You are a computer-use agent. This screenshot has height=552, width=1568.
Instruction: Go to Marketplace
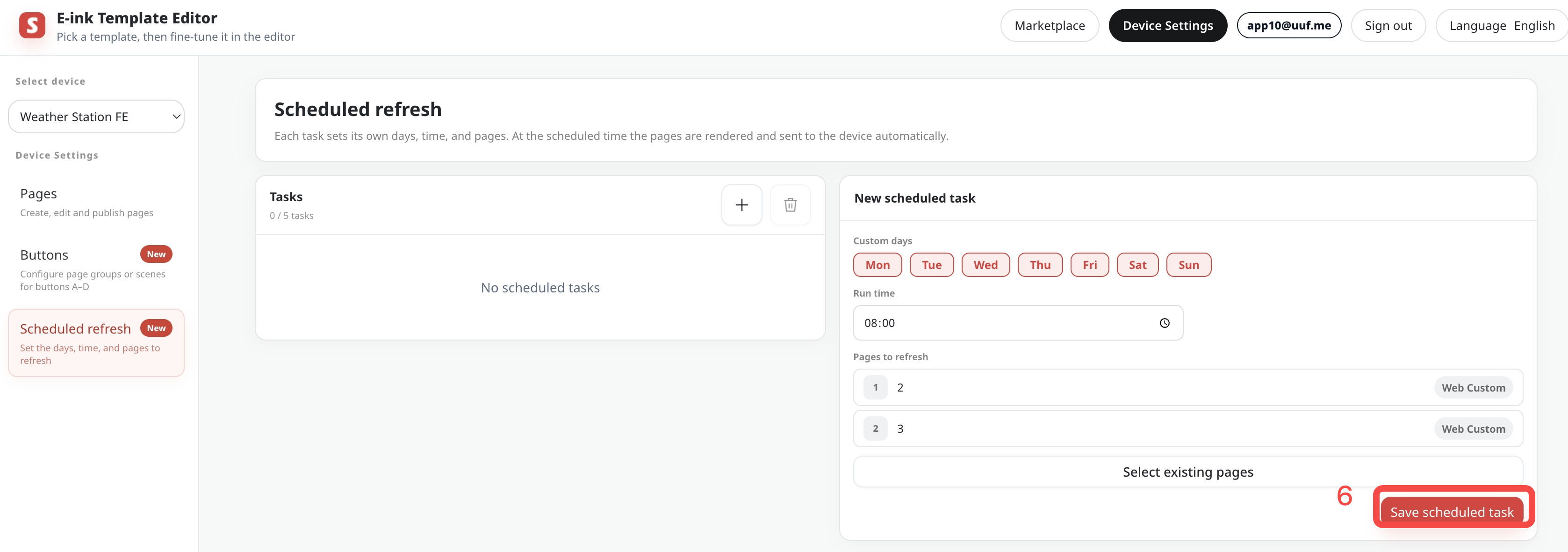pyautogui.click(x=1050, y=26)
